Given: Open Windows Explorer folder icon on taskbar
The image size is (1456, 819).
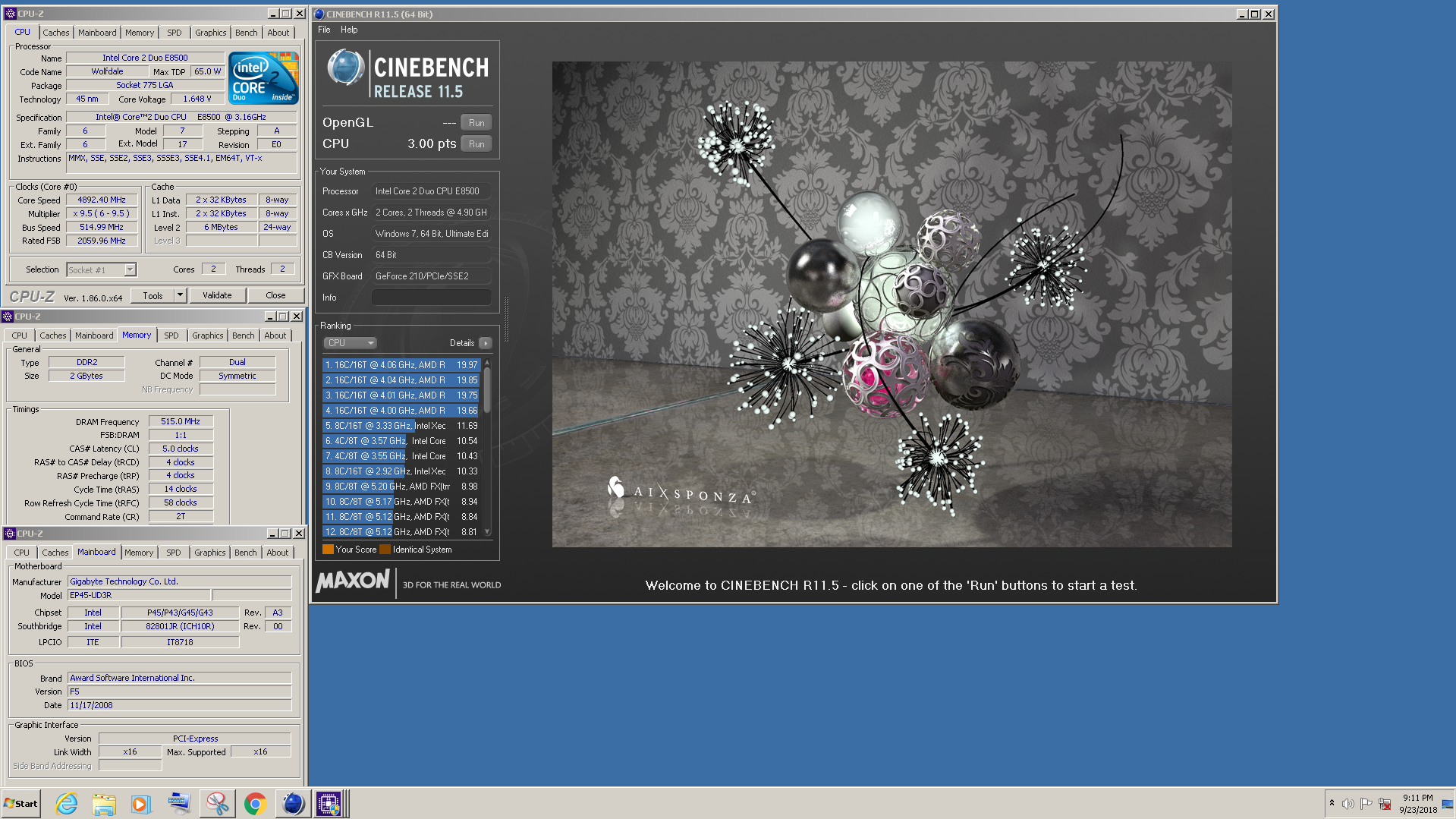Looking at the screenshot, I should click(x=104, y=803).
